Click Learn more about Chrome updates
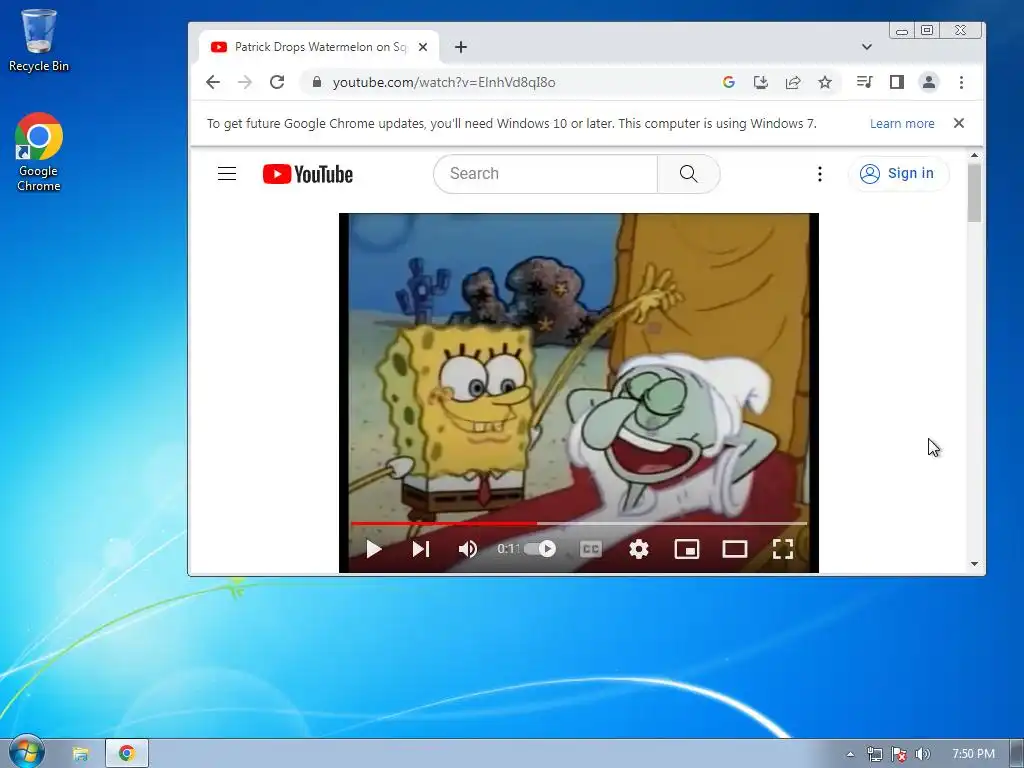Viewport: 1024px width, 768px height. 902,123
